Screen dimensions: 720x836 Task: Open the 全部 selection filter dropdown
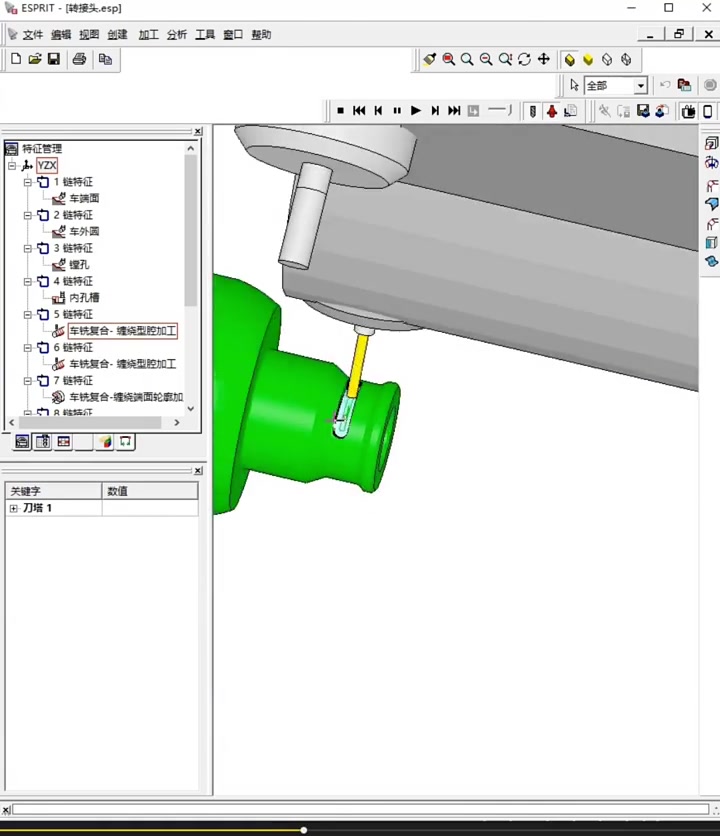tap(641, 86)
